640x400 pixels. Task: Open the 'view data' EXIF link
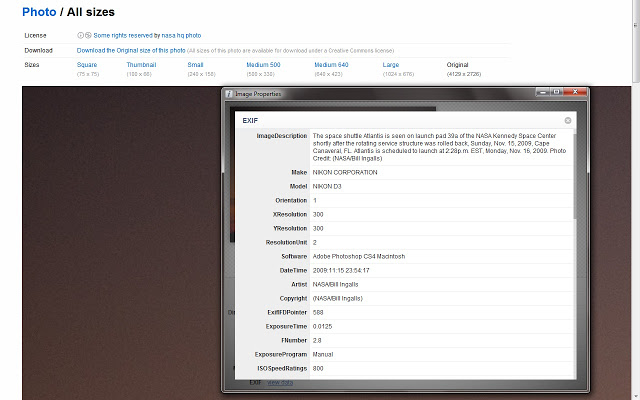(280, 382)
